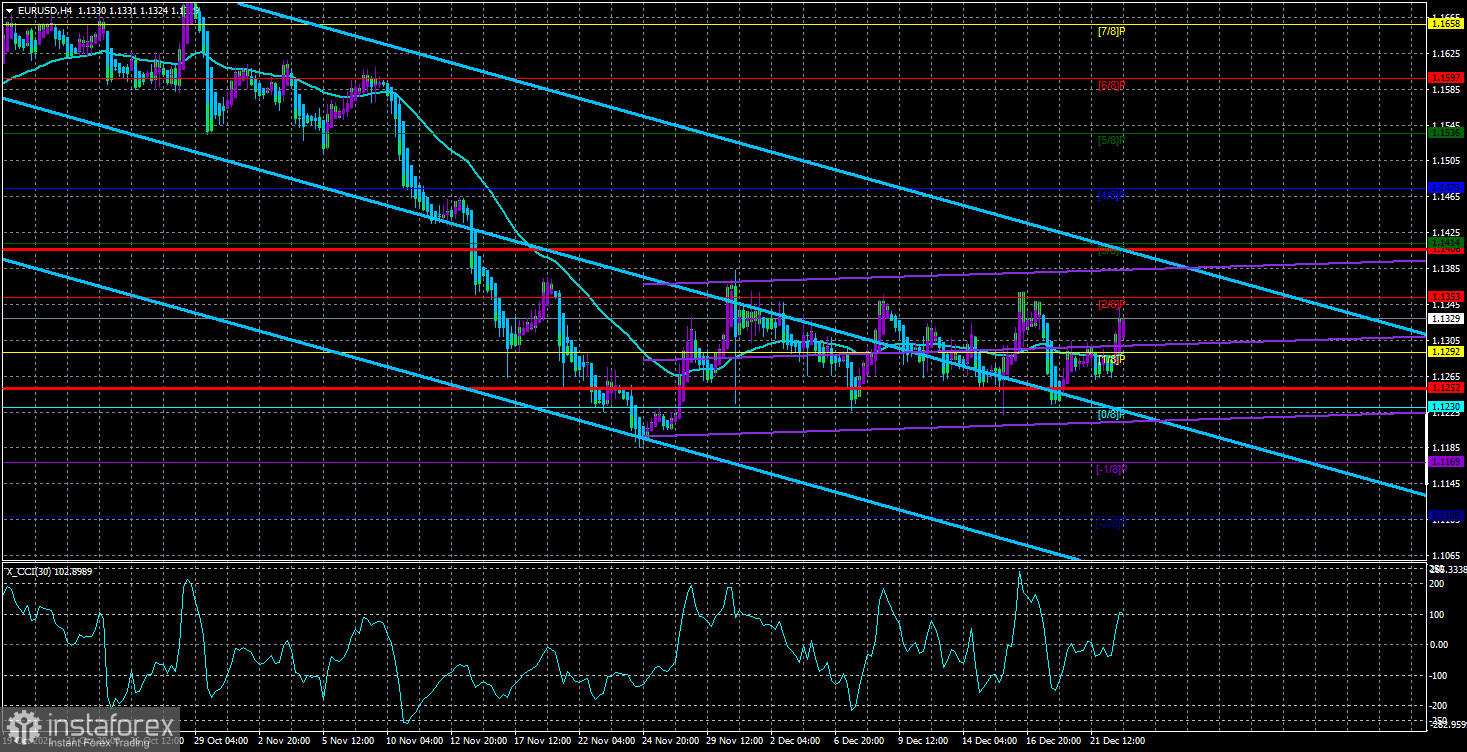Click the 16 Dec 20:00 time label
Screen dimensions: 1467x752
click(1056, 741)
